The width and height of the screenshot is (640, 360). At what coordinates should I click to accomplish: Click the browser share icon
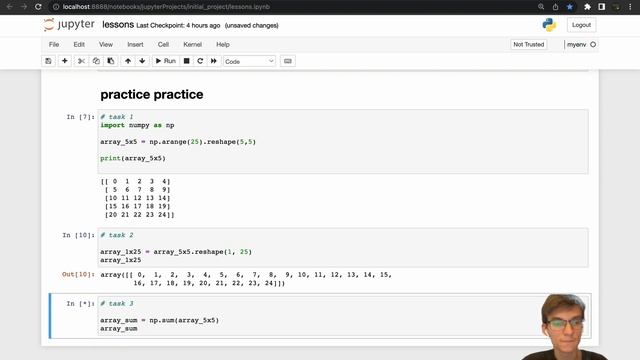[556, 7]
